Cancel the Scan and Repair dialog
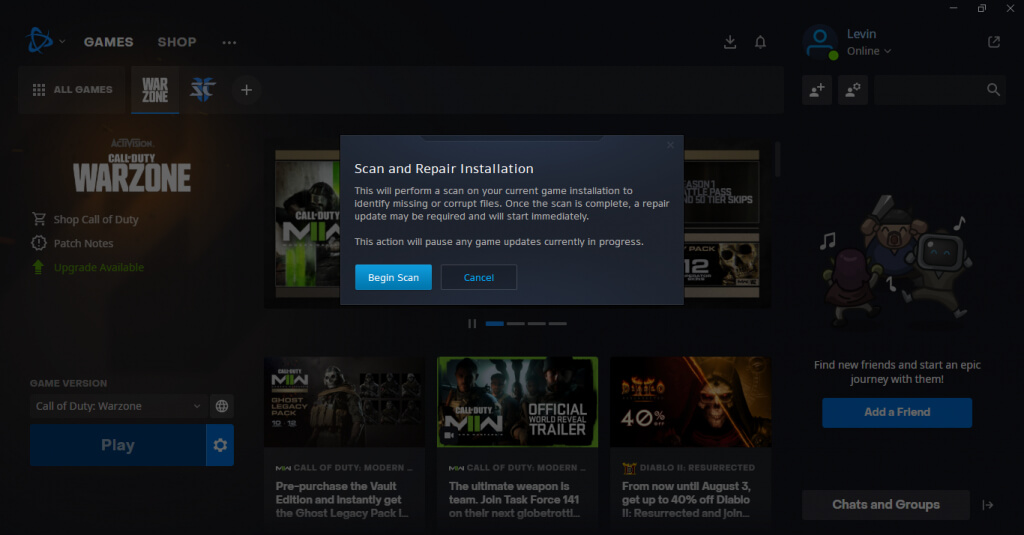1024x535 pixels. (x=479, y=277)
